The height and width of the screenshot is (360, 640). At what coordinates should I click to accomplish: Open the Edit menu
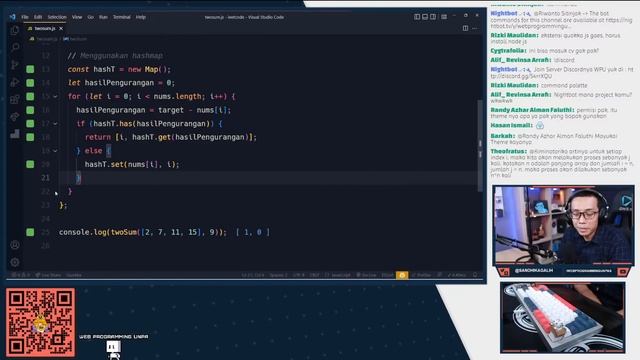click(38, 17)
